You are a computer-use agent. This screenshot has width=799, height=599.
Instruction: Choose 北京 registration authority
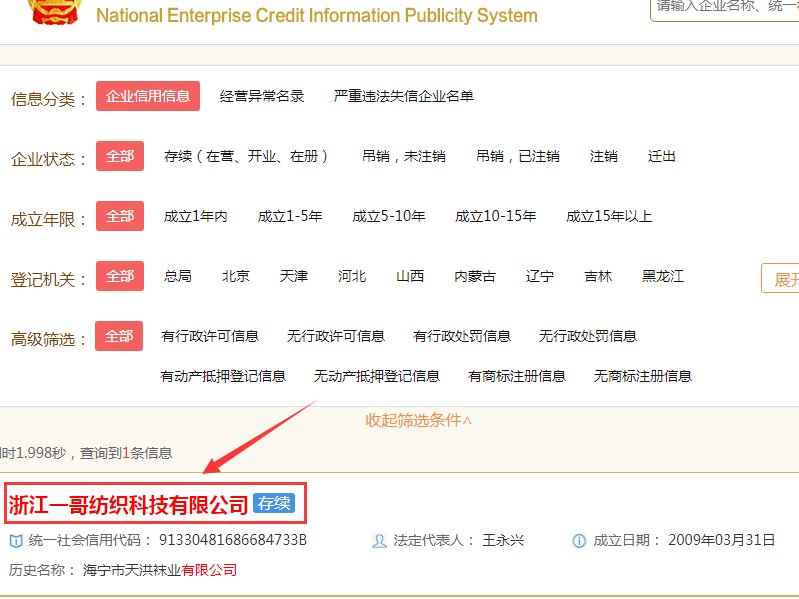[236, 276]
